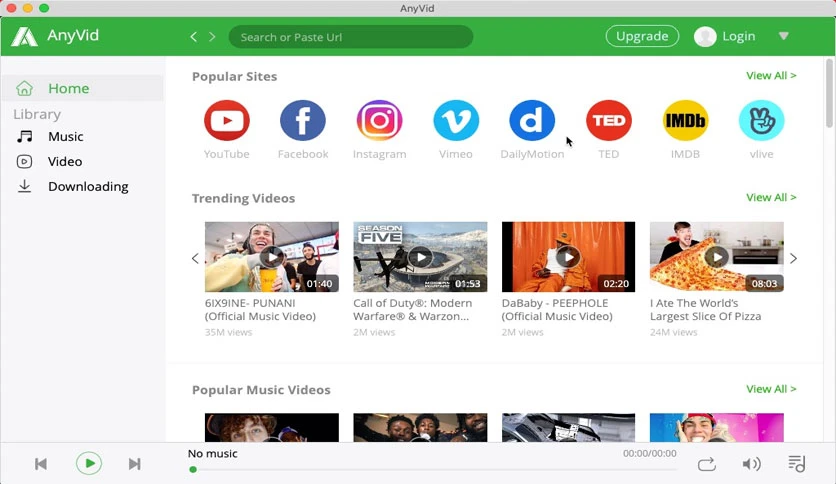Open the DailyMotion site icon
Screen dimensions: 836x484
pos(532,120)
